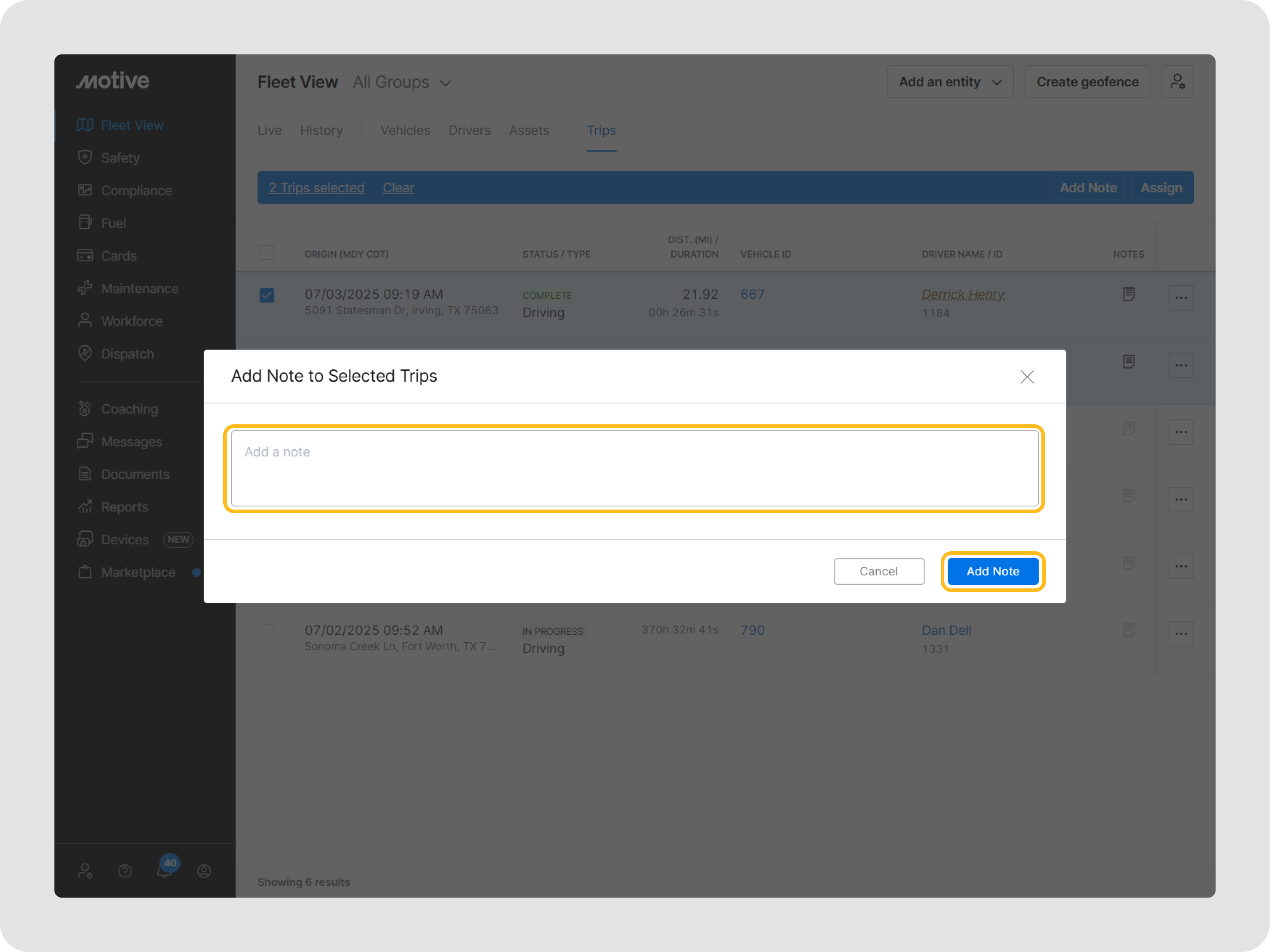Switch to the History tab
The width and height of the screenshot is (1270, 952).
coord(321,131)
